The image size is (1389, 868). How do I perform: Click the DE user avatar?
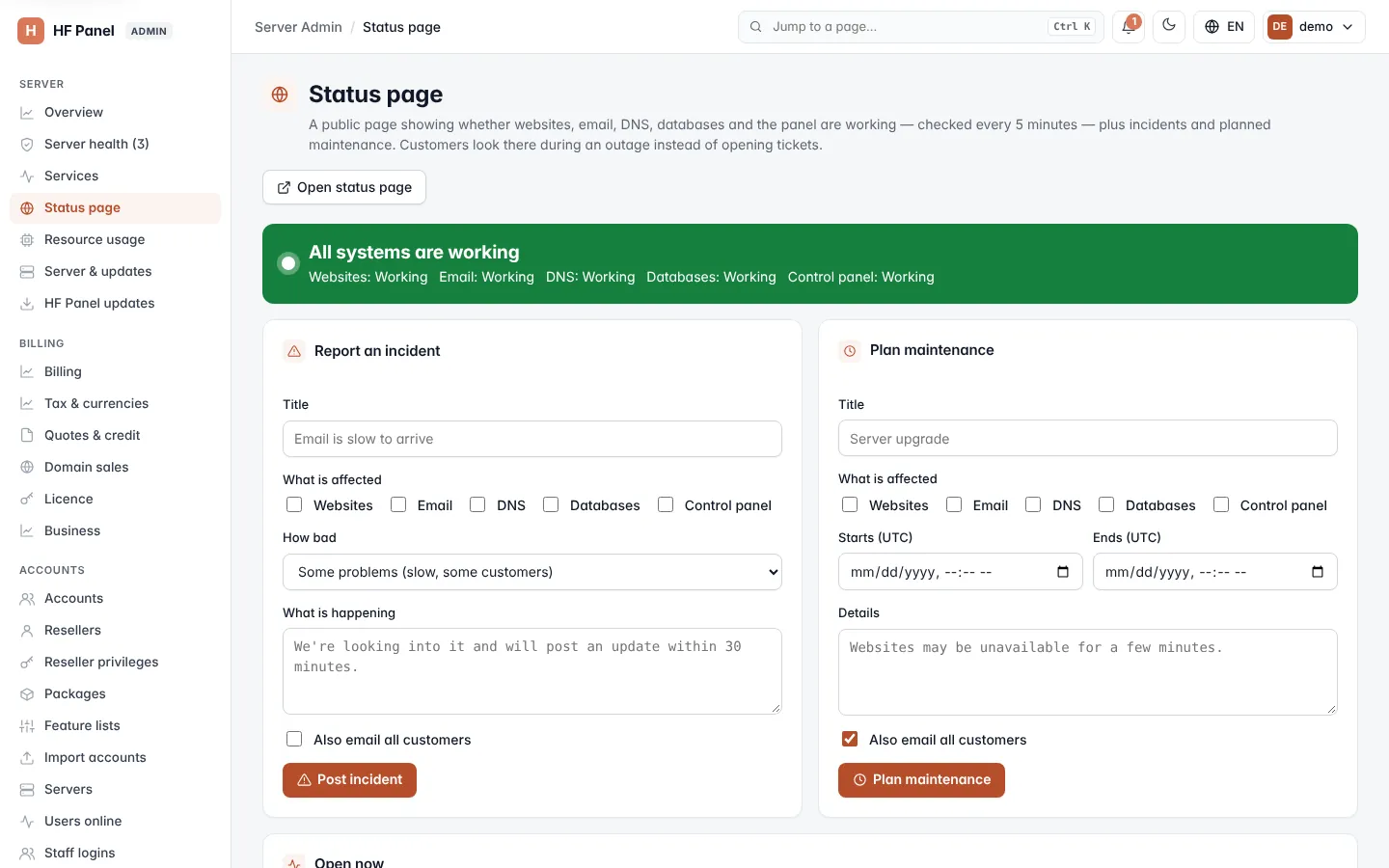tap(1280, 27)
